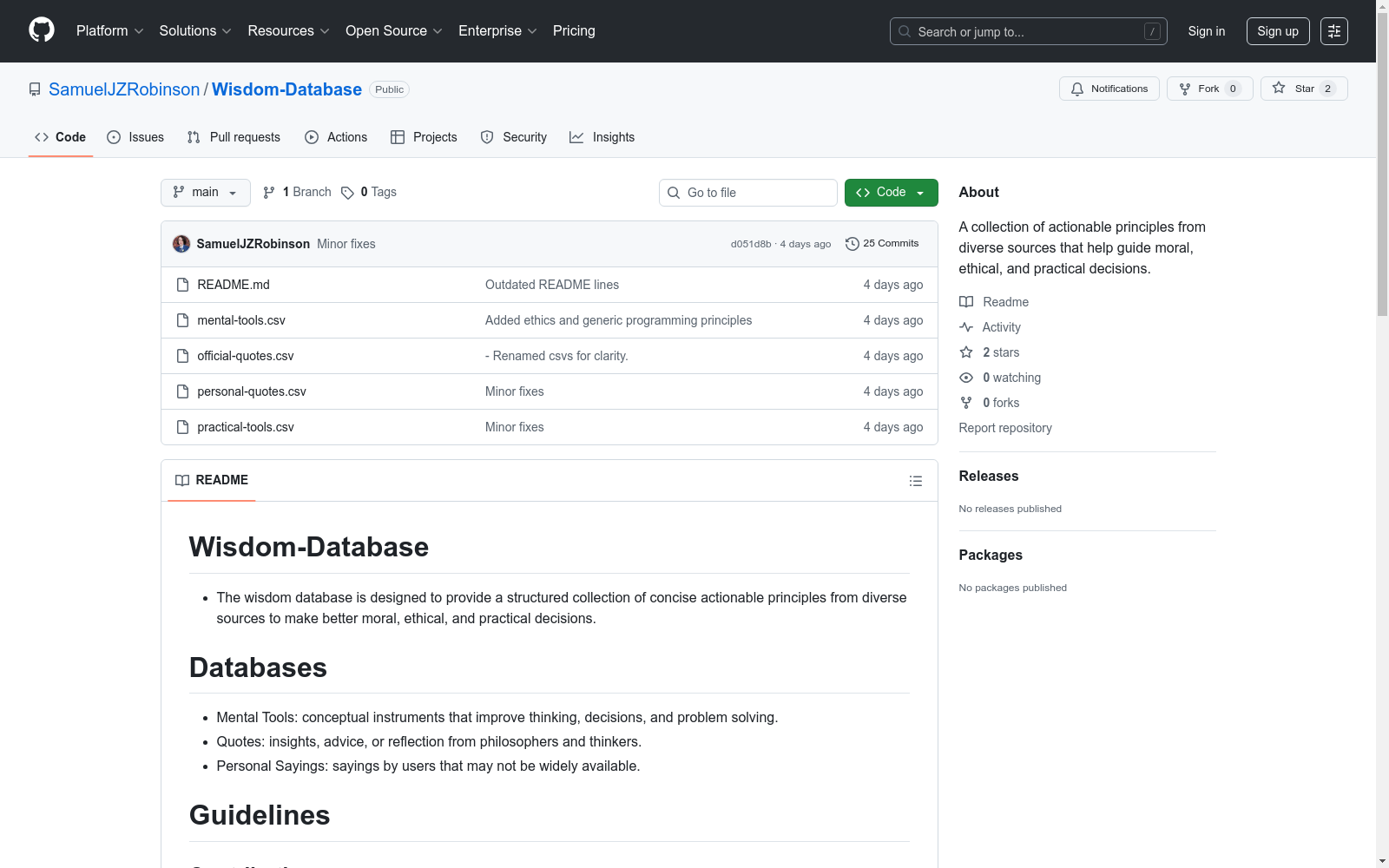Click the file icon beside personal-quotes.csv

[182, 391]
